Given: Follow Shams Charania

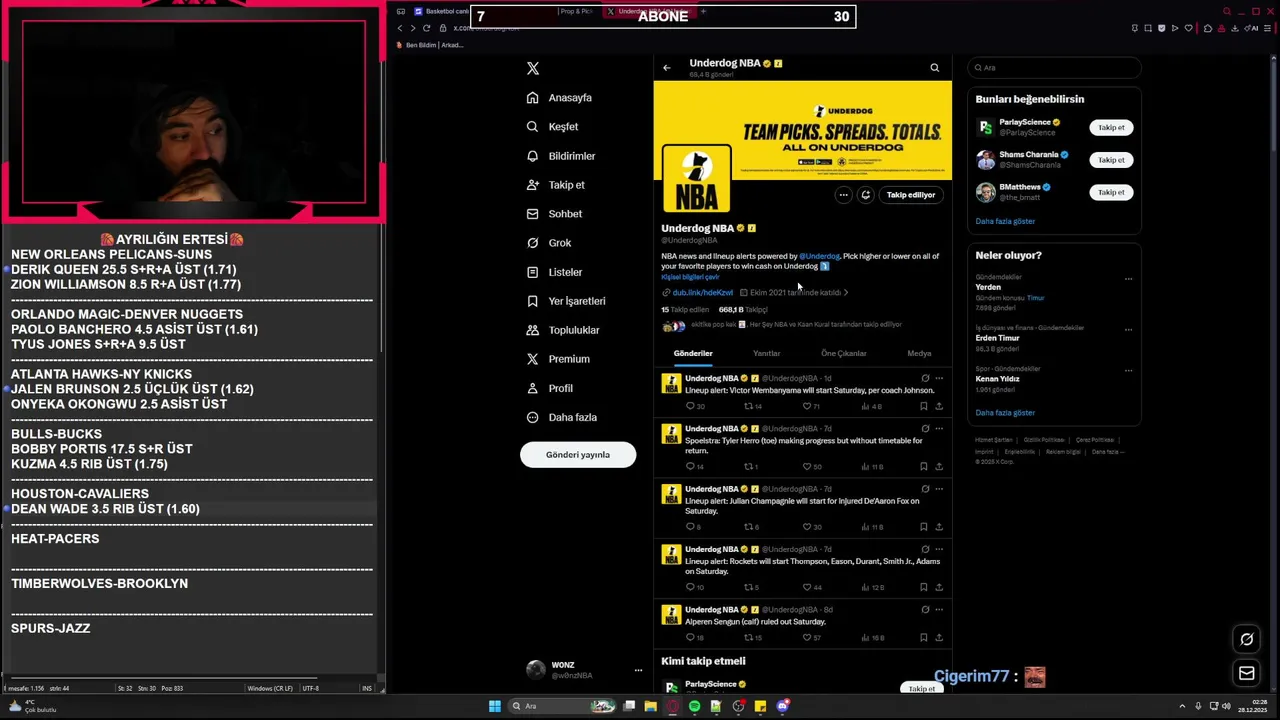Looking at the screenshot, I should click(x=1111, y=160).
